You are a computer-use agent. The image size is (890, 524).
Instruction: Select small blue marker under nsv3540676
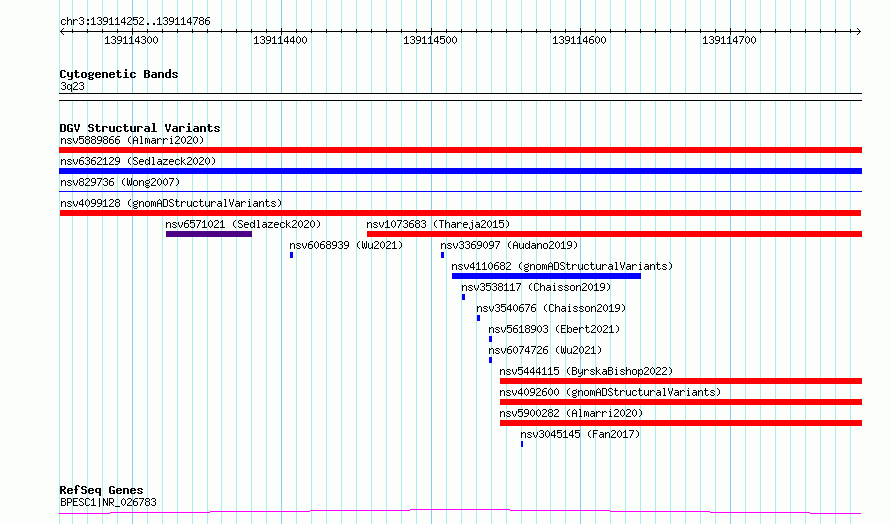pyautogui.click(x=478, y=318)
